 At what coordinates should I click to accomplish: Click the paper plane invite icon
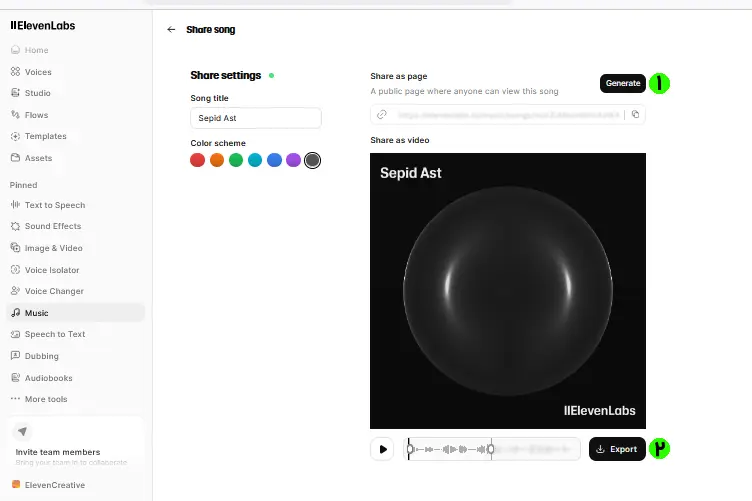(x=22, y=431)
